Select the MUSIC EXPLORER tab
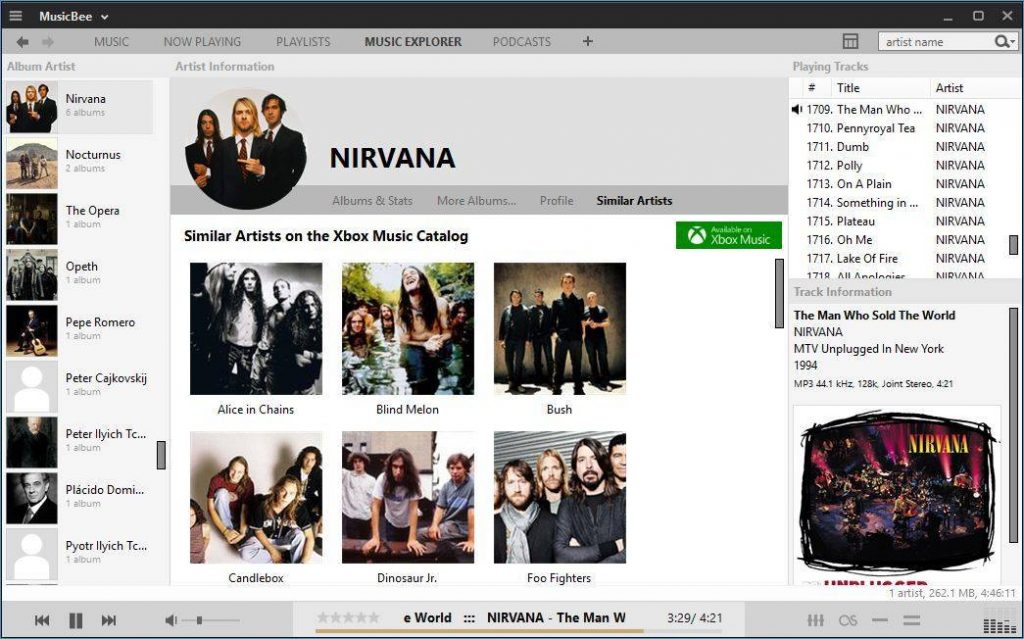Viewport: 1024px width, 639px height. [x=413, y=42]
